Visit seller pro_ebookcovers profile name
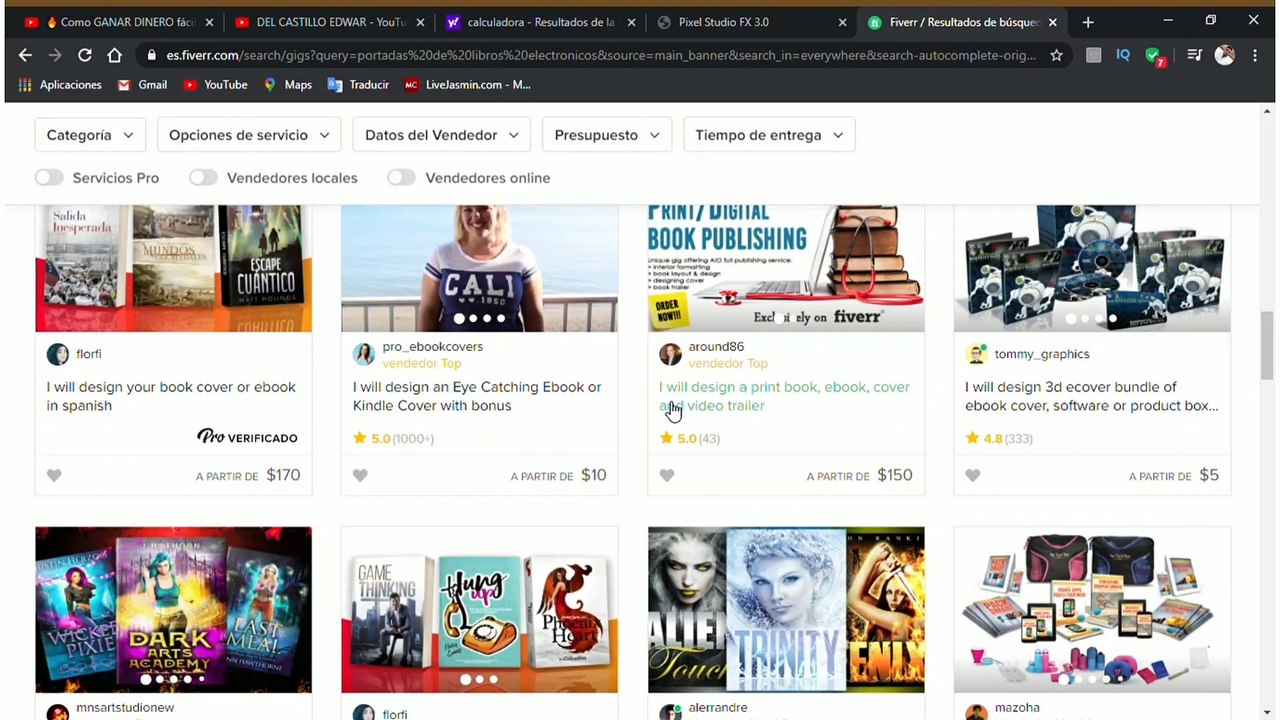 [x=432, y=346]
